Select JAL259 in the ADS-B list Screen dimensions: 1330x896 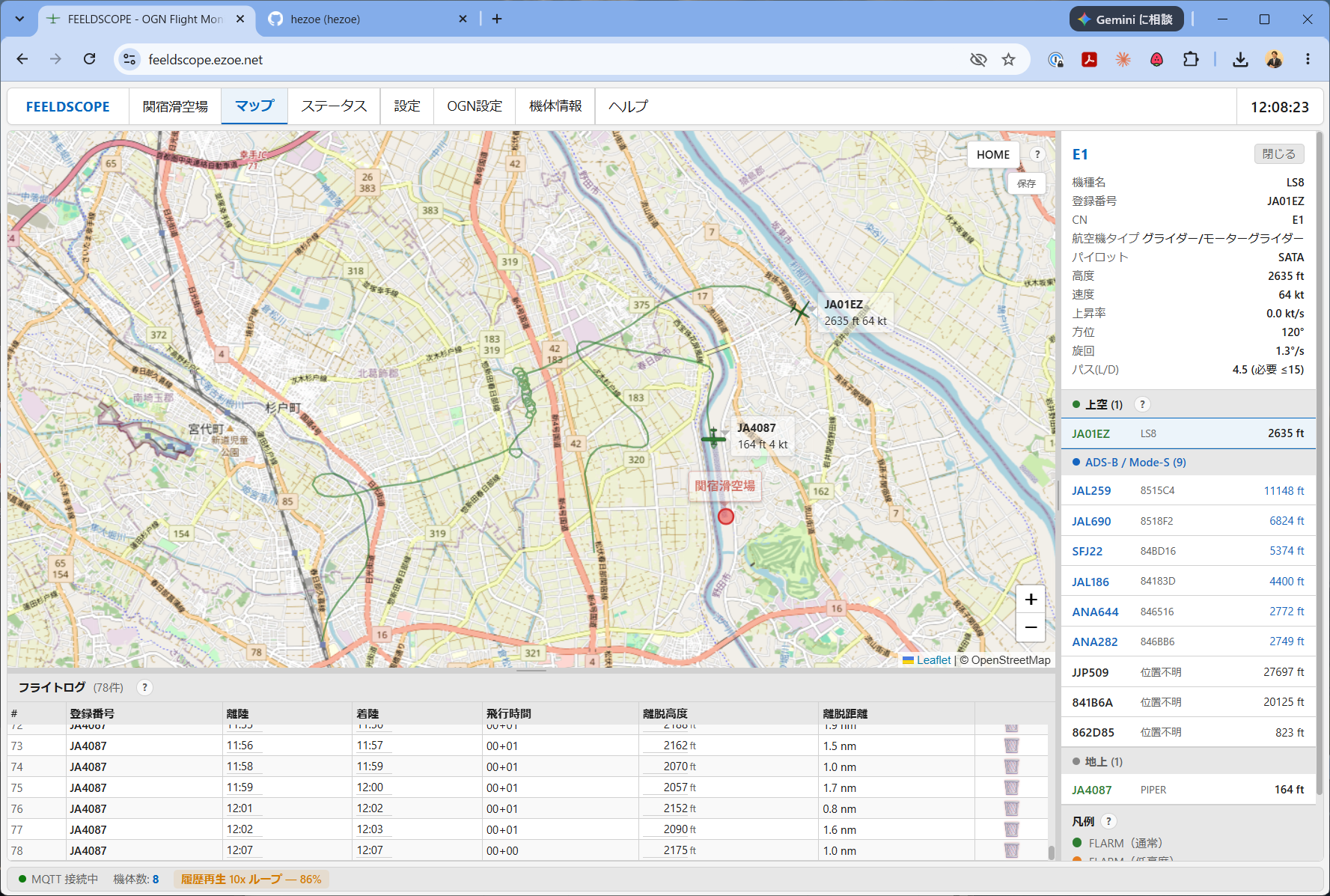click(x=1188, y=491)
